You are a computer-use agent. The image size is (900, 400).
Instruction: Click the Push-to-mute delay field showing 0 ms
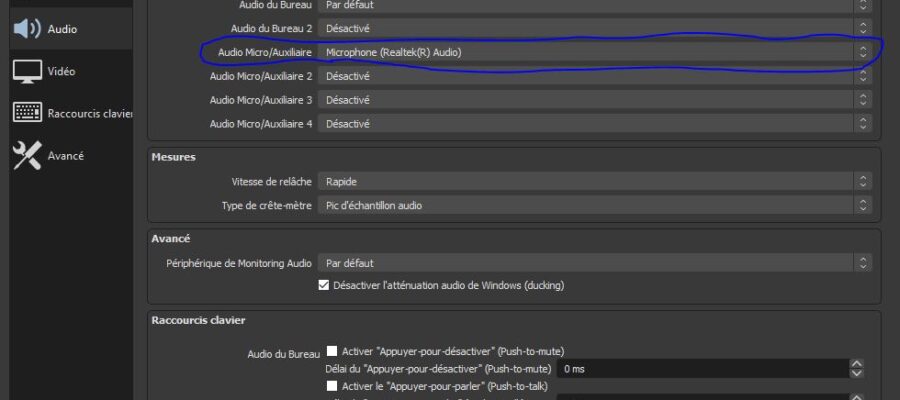703,368
